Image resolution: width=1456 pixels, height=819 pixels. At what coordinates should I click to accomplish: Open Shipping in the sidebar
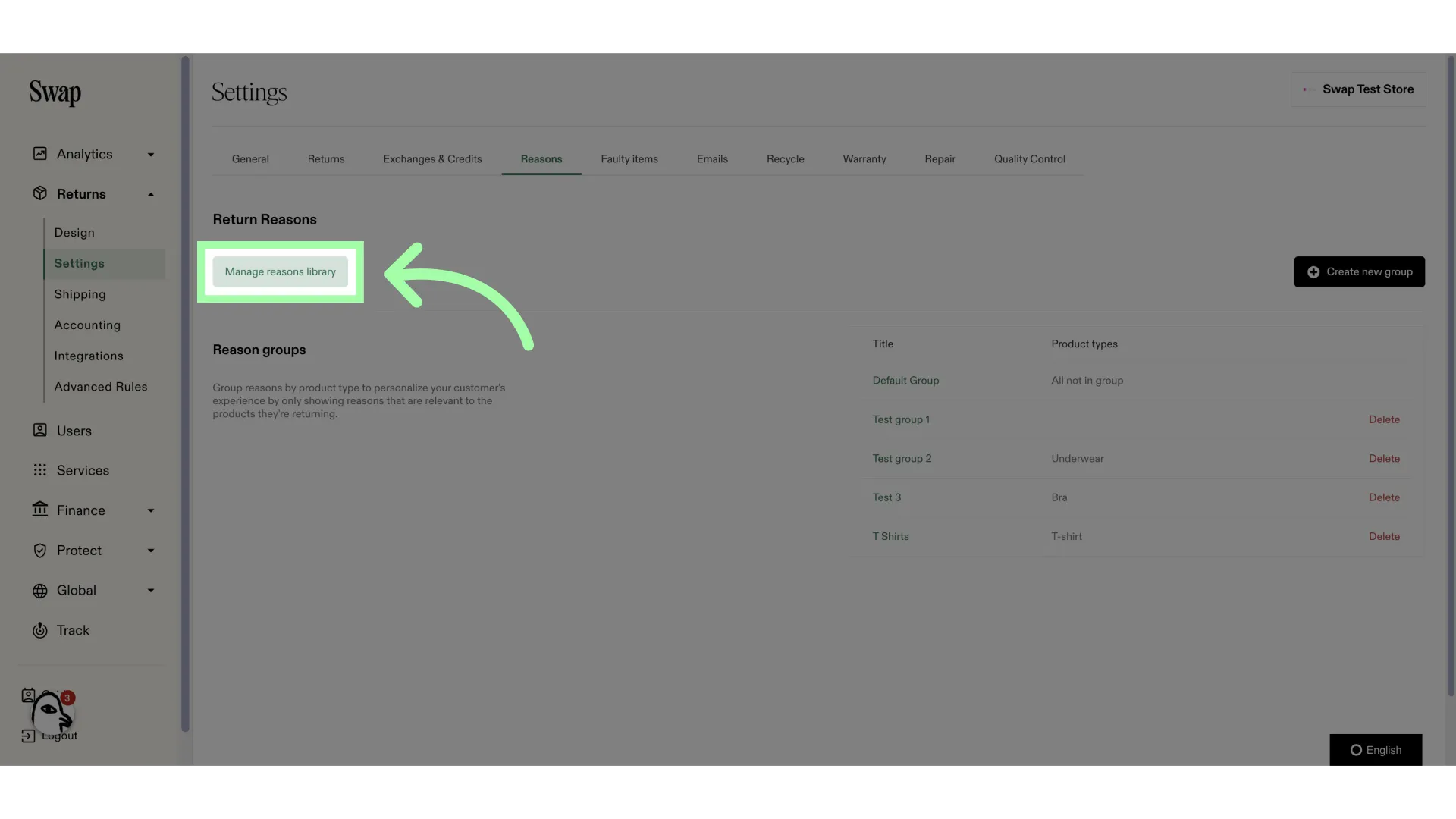tap(80, 294)
